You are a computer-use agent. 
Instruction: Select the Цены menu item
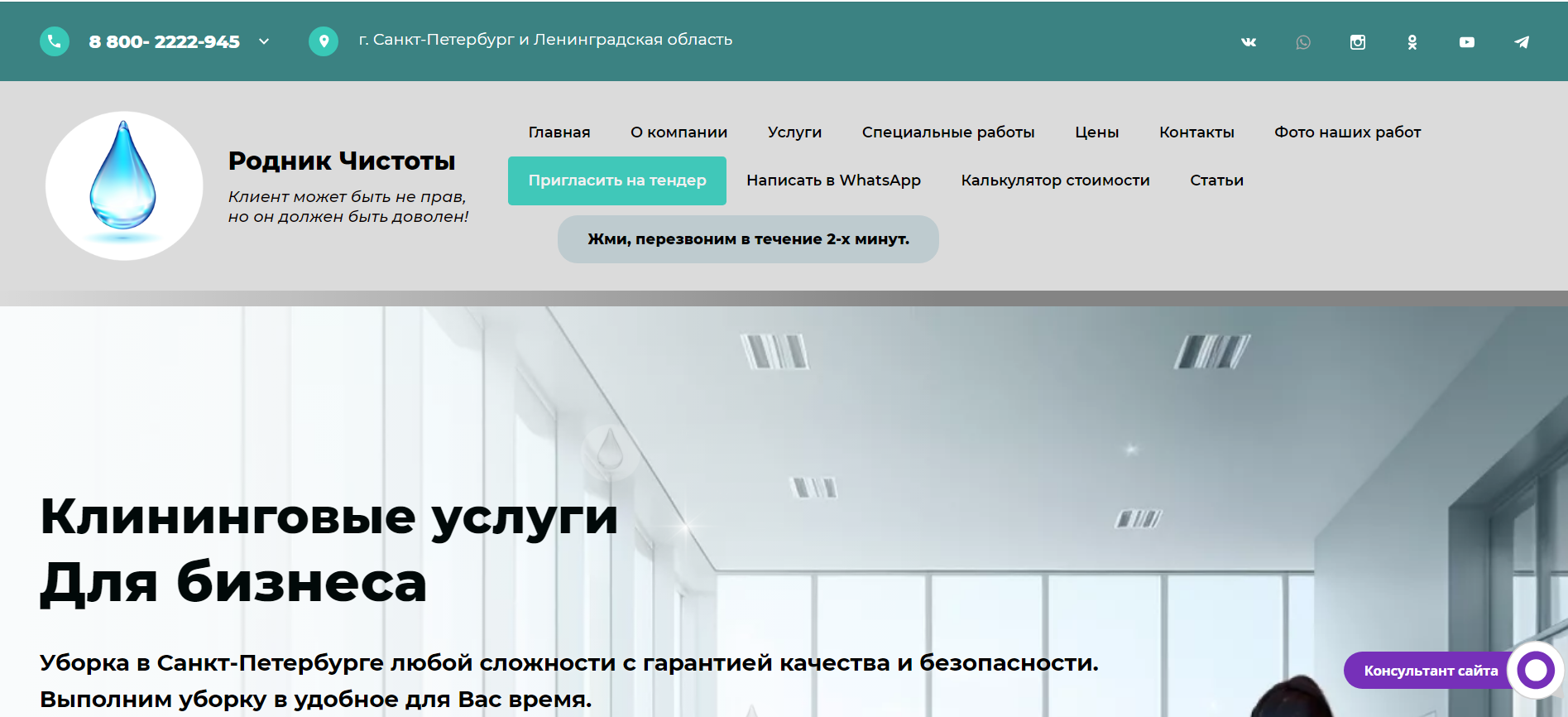1096,132
